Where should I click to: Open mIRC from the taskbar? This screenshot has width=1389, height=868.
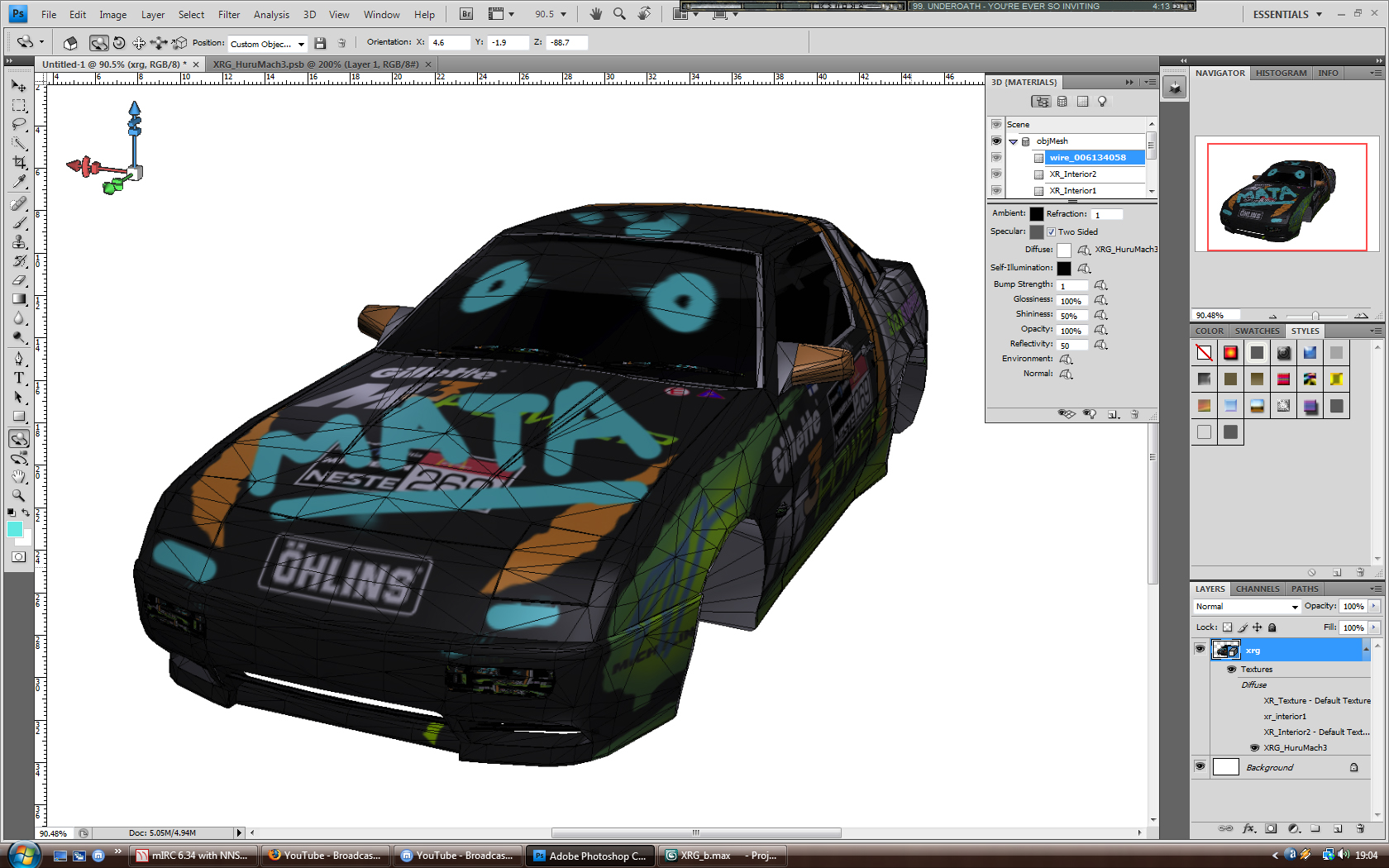pos(193,856)
